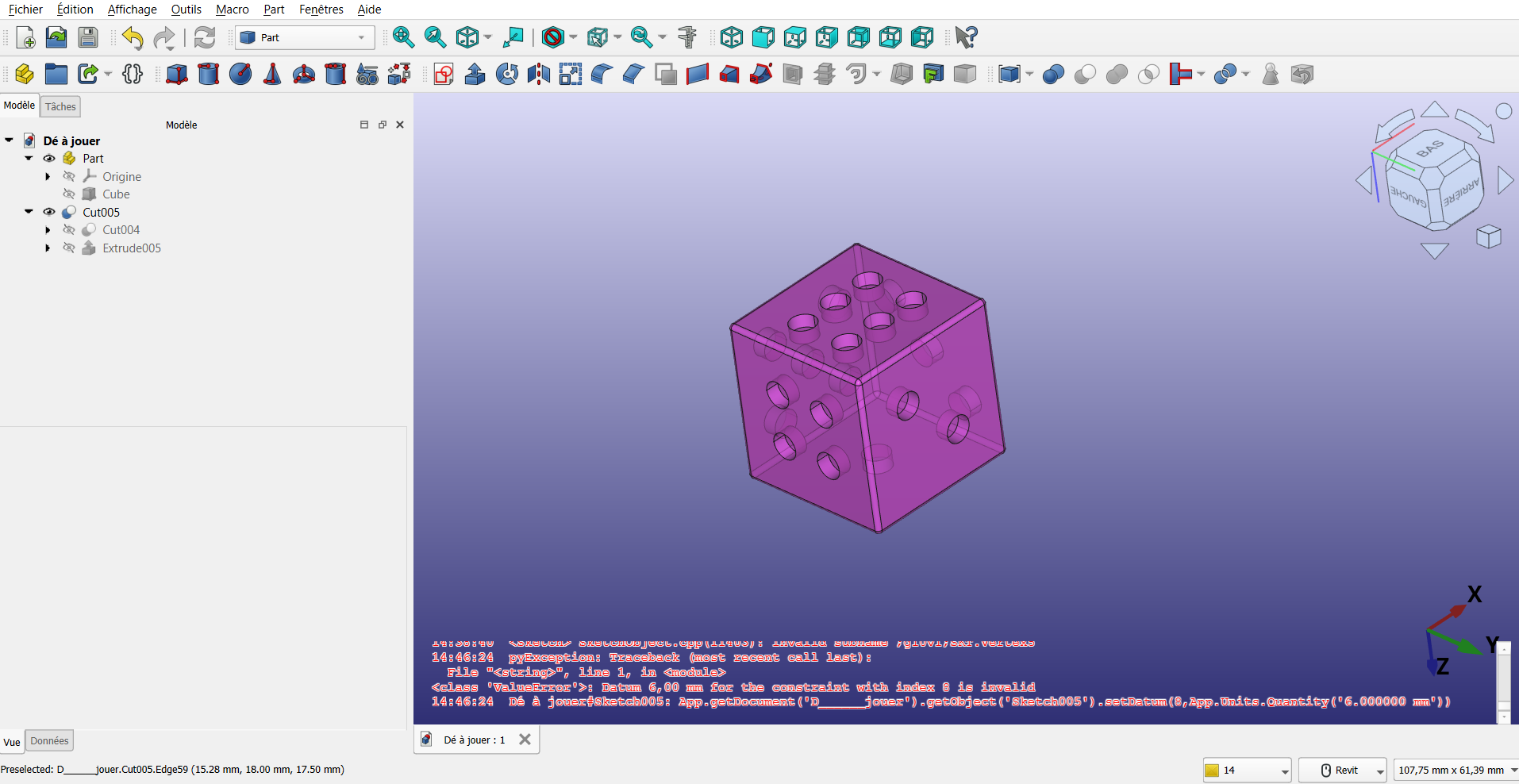Switch to the Données property tab
The height and width of the screenshot is (784, 1519).
49,741
